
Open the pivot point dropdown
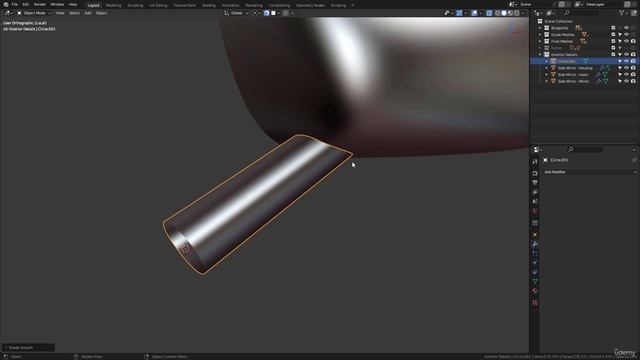pyautogui.click(x=256, y=13)
